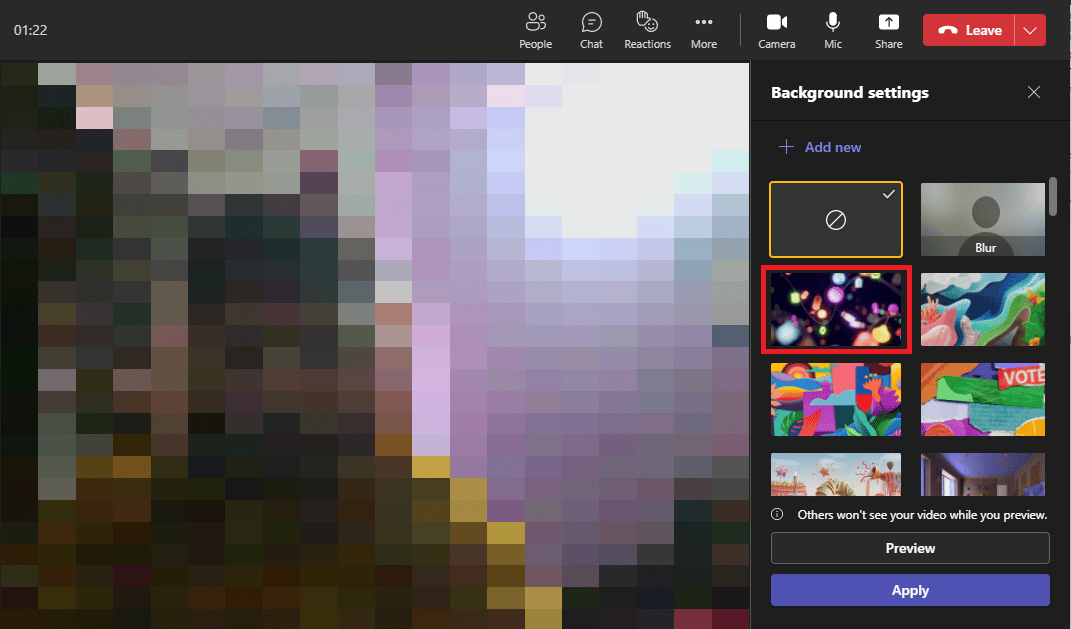The image size is (1071, 629).
Task: Click the background list scrollbar
Action: click(1053, 197)
